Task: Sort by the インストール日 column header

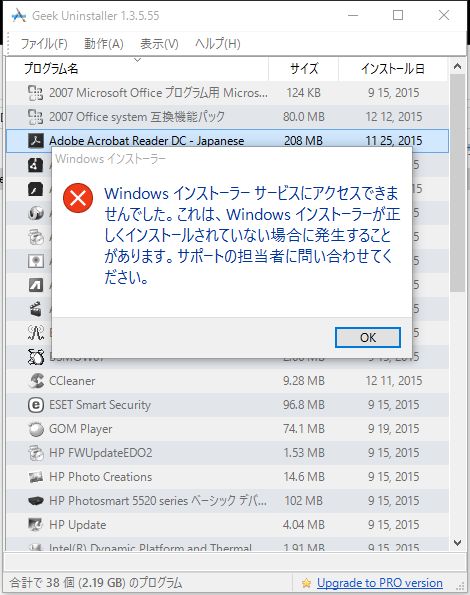Action: [393, 69]
